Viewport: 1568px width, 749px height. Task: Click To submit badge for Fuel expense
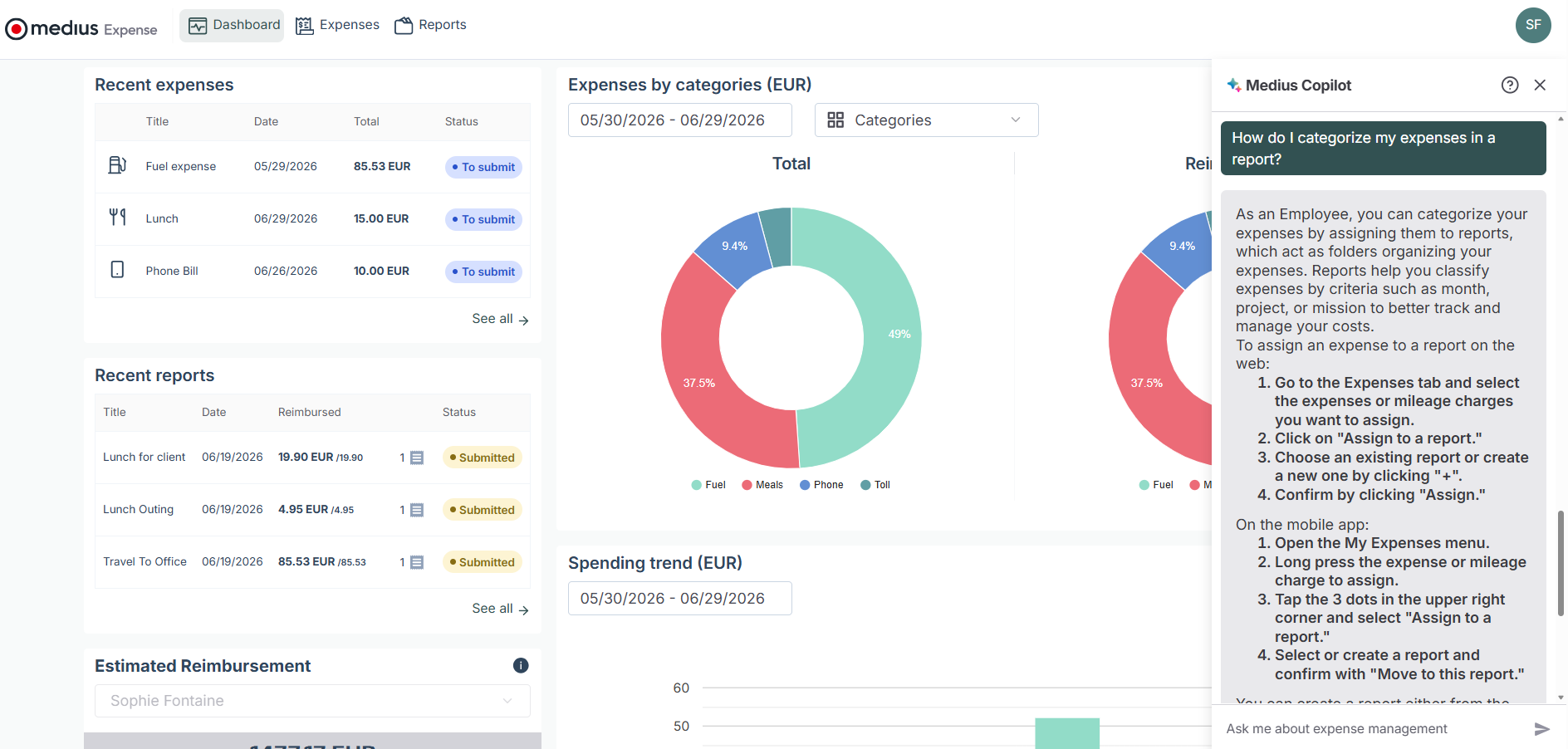pyautogui.click(x=483, y=167)
